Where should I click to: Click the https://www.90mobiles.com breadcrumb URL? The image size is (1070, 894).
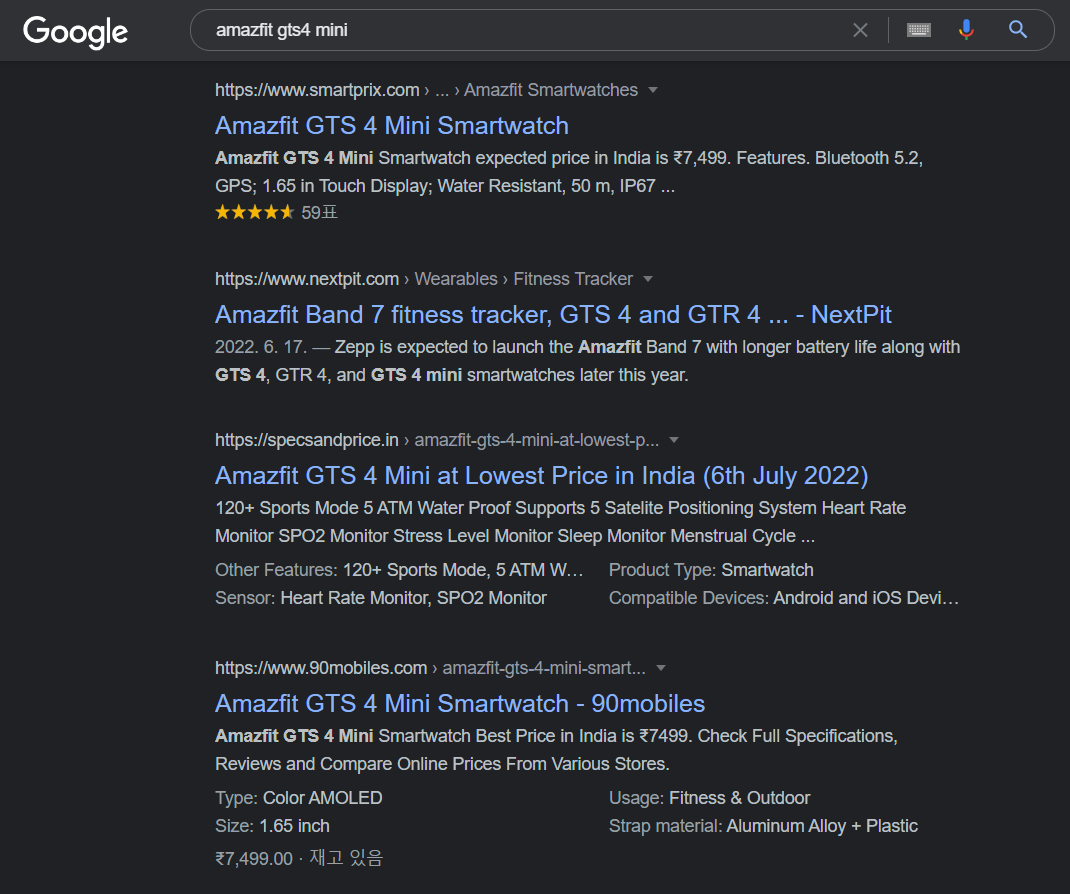click(321, 668)
